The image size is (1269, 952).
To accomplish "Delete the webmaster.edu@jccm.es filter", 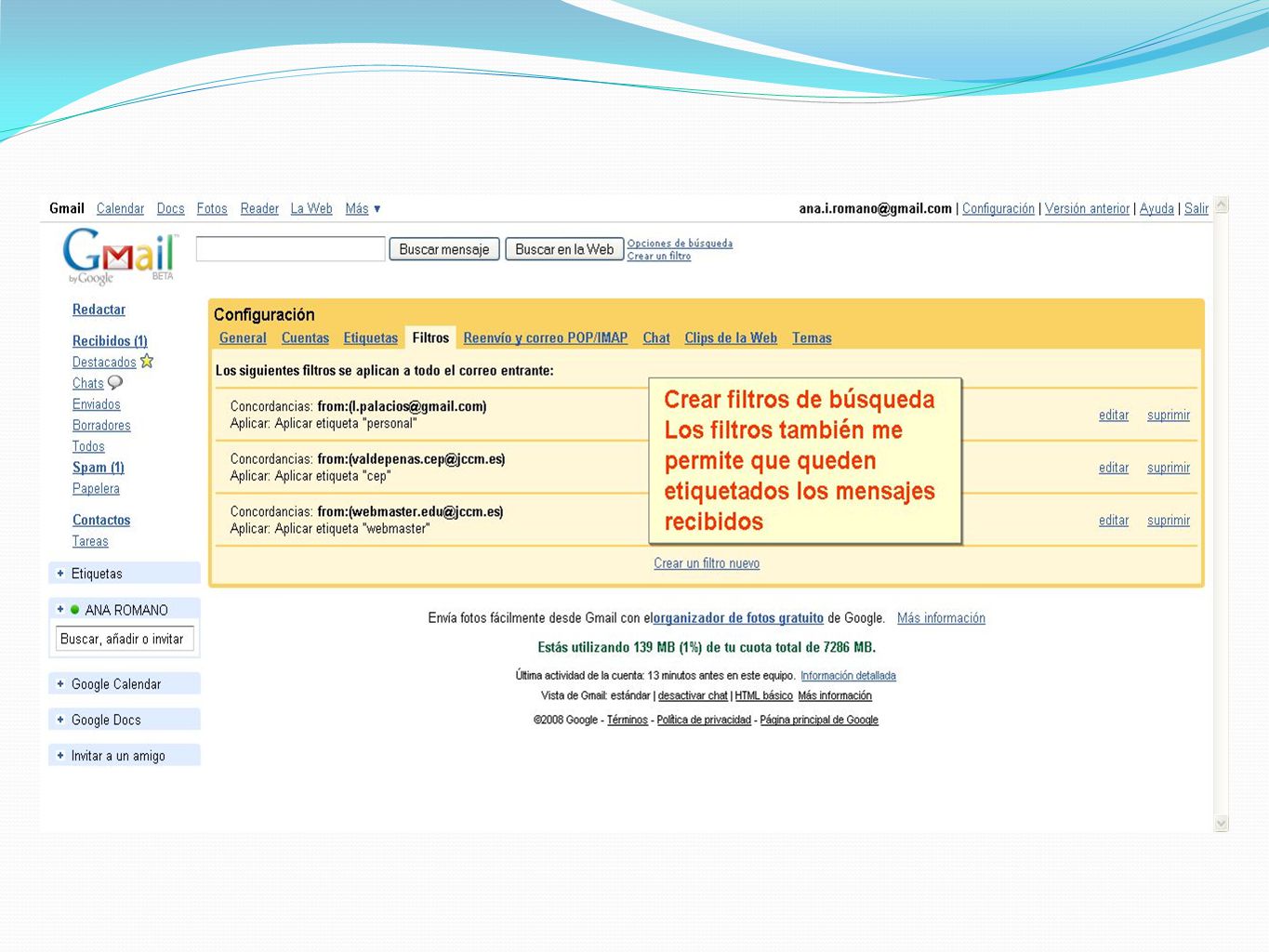I will (1169, 521).
